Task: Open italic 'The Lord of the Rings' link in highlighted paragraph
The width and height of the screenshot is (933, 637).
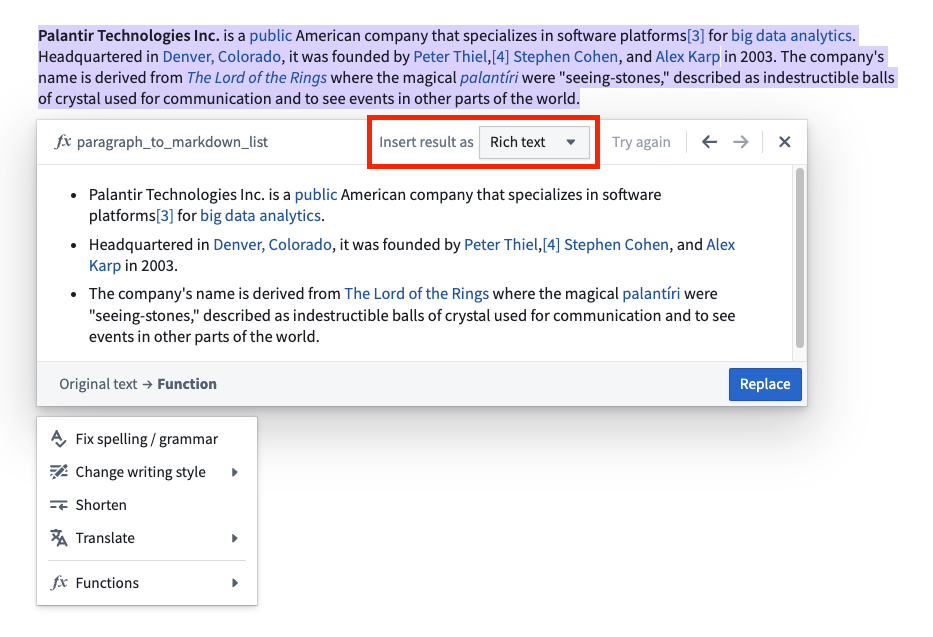Action: click(x=256, y=78)
